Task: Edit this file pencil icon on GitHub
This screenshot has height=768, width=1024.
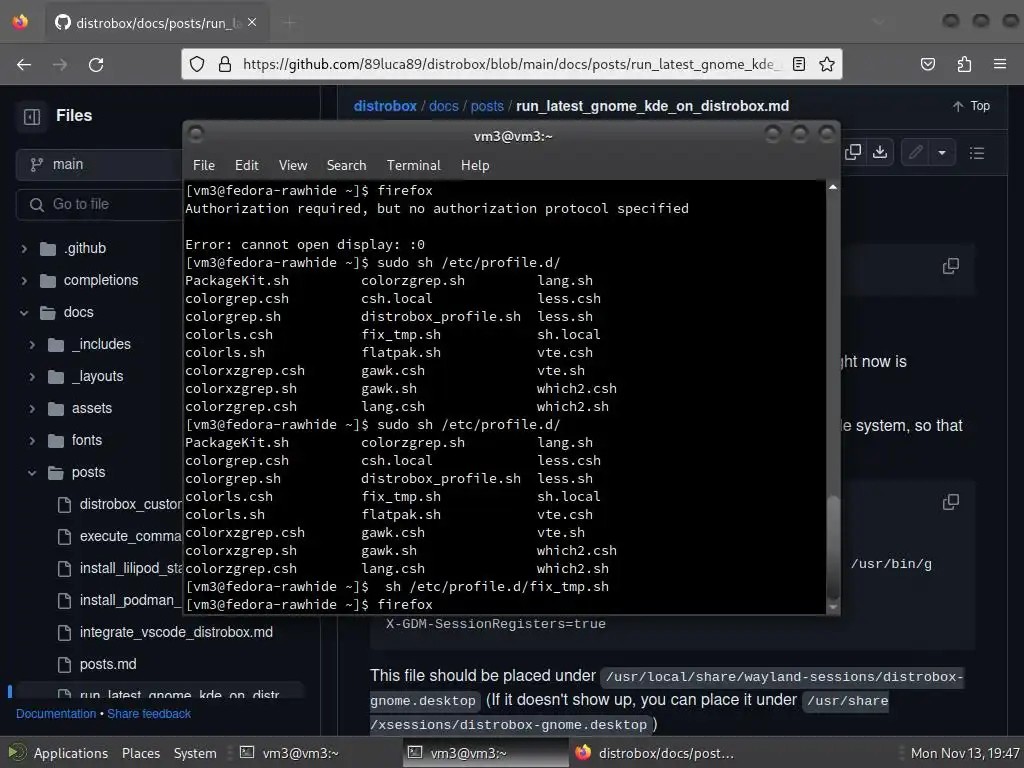Action: (x=916, y=153)
